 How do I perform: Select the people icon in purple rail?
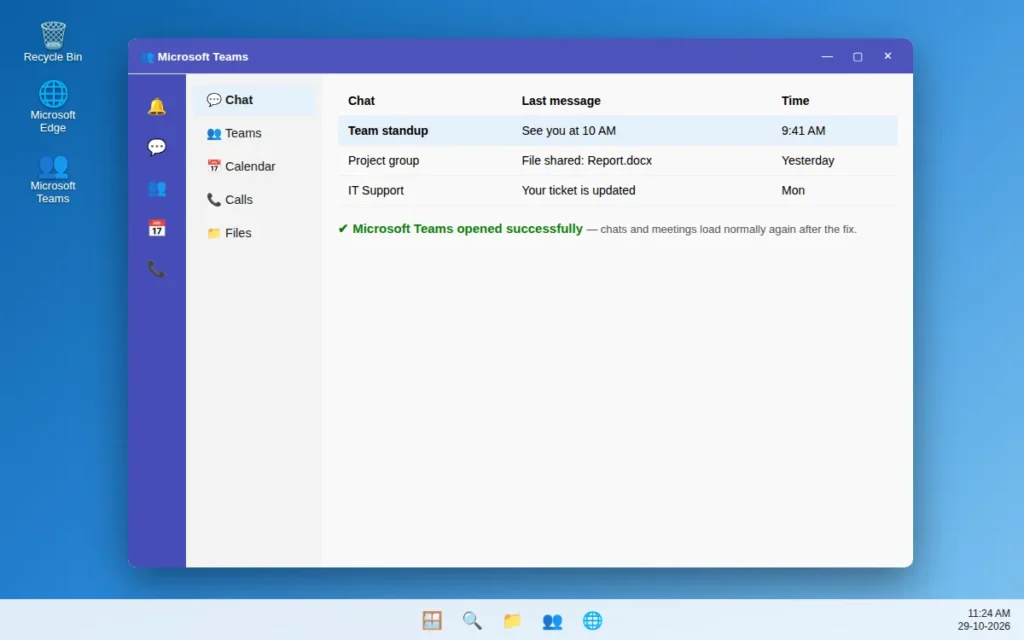coord(157,188)
